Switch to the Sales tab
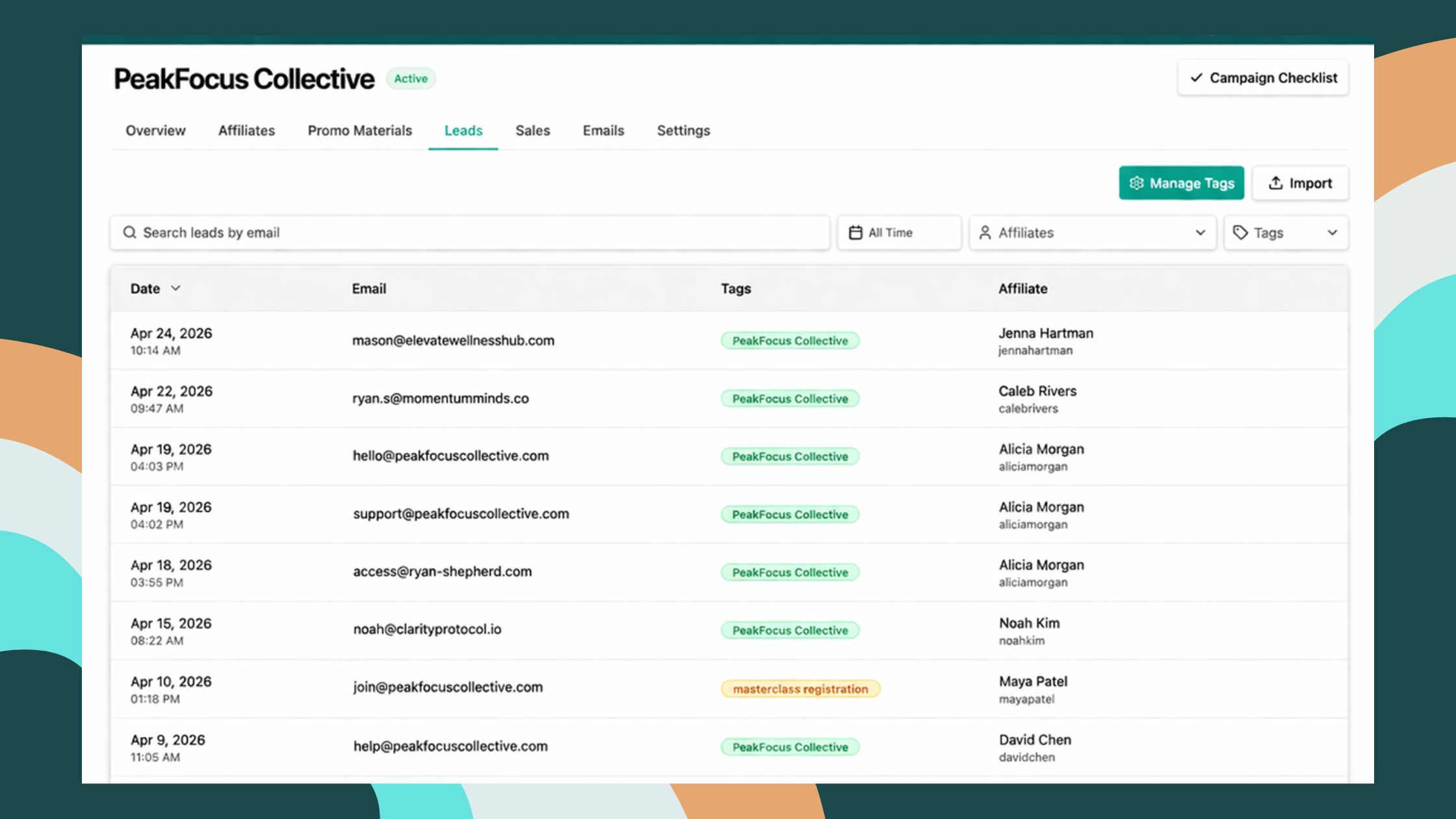The height and width of the screenshot is (819, 1456). pos(532,130)
